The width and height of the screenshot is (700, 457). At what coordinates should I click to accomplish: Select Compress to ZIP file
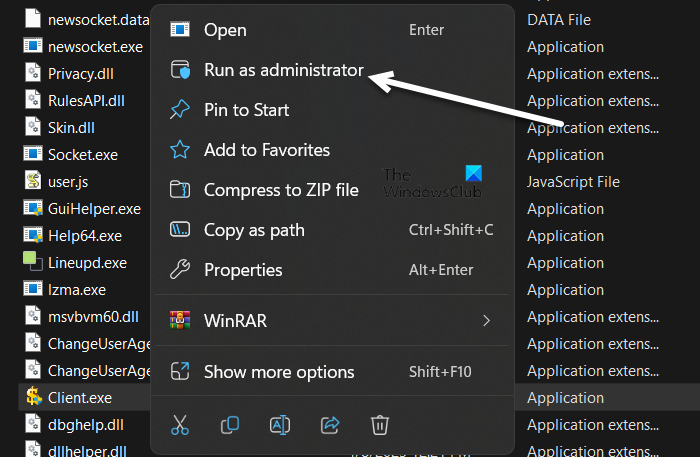[281, 190]
